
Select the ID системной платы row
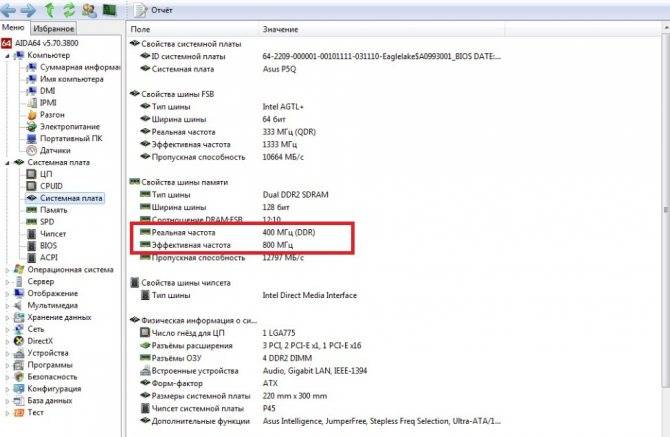coord(320,57)
